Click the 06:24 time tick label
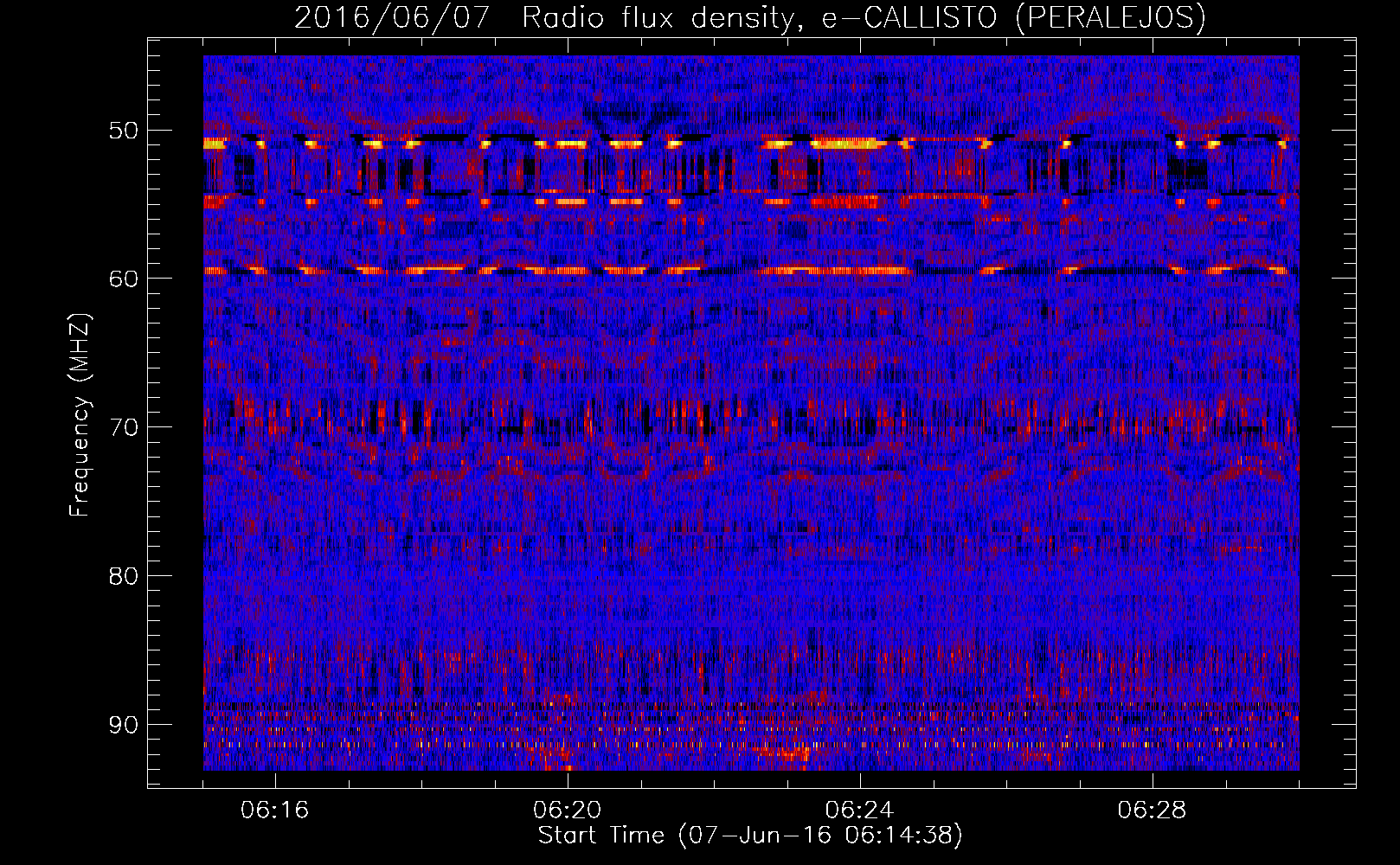 859,811
